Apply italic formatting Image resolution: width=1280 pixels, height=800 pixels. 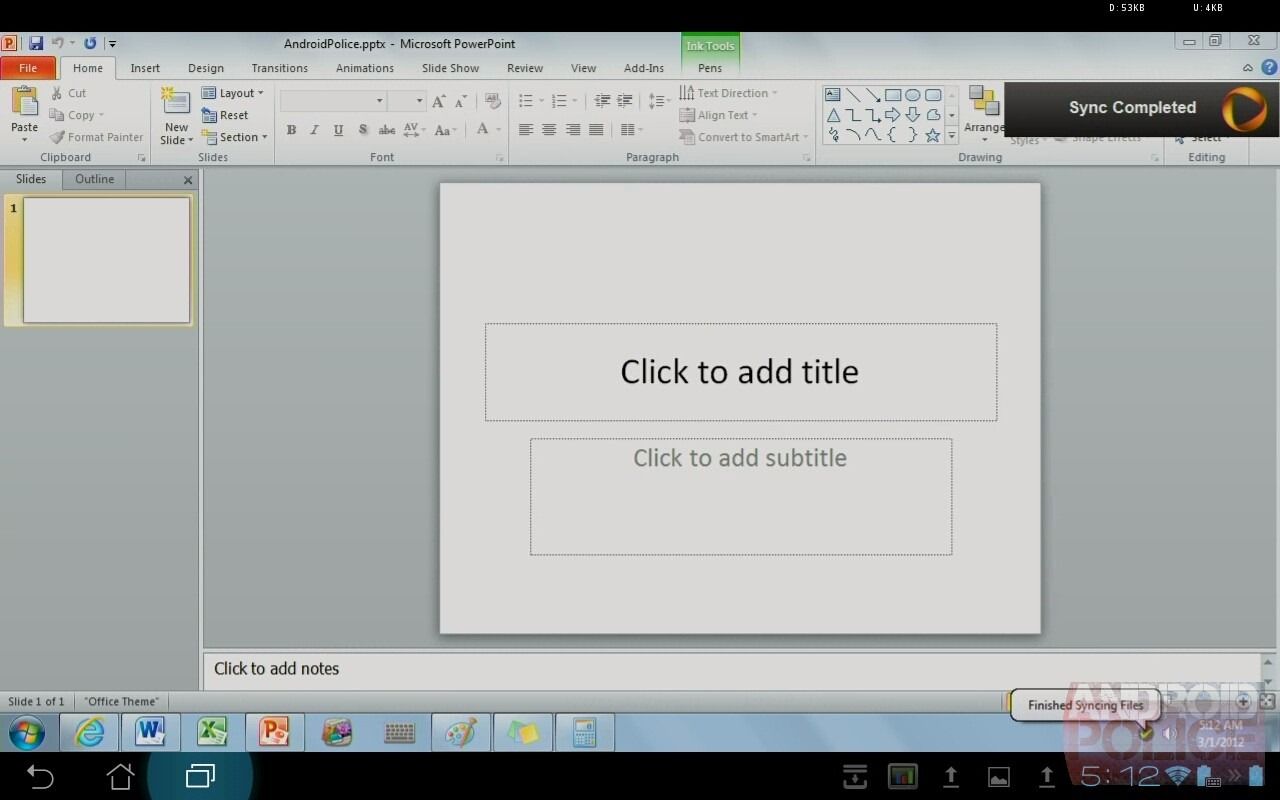pyautogui.click(x=314, y=130)
